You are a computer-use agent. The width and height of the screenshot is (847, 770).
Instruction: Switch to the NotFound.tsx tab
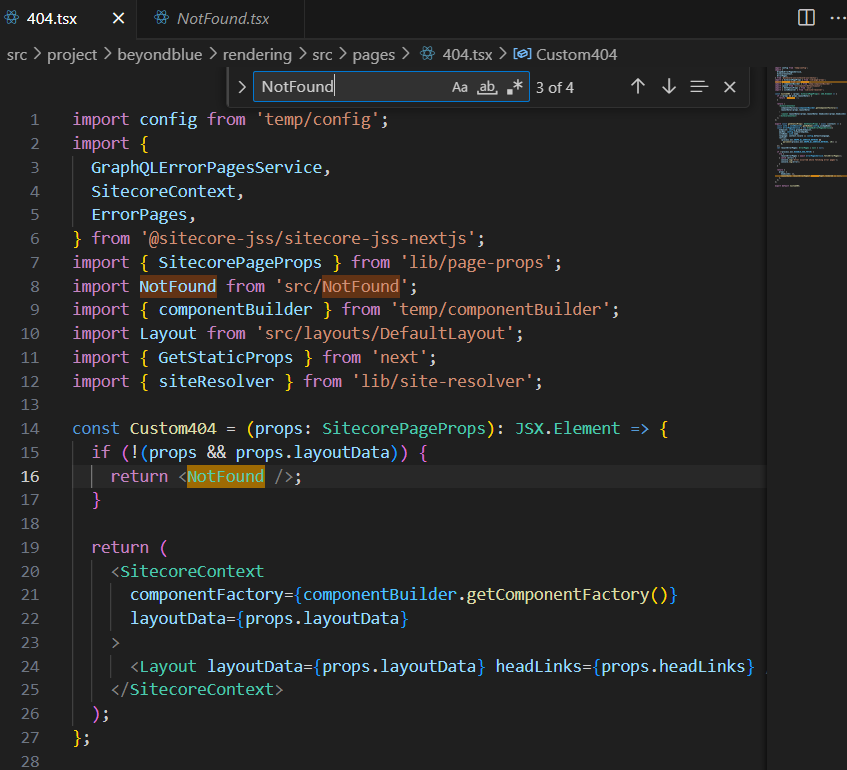[222, 18]
